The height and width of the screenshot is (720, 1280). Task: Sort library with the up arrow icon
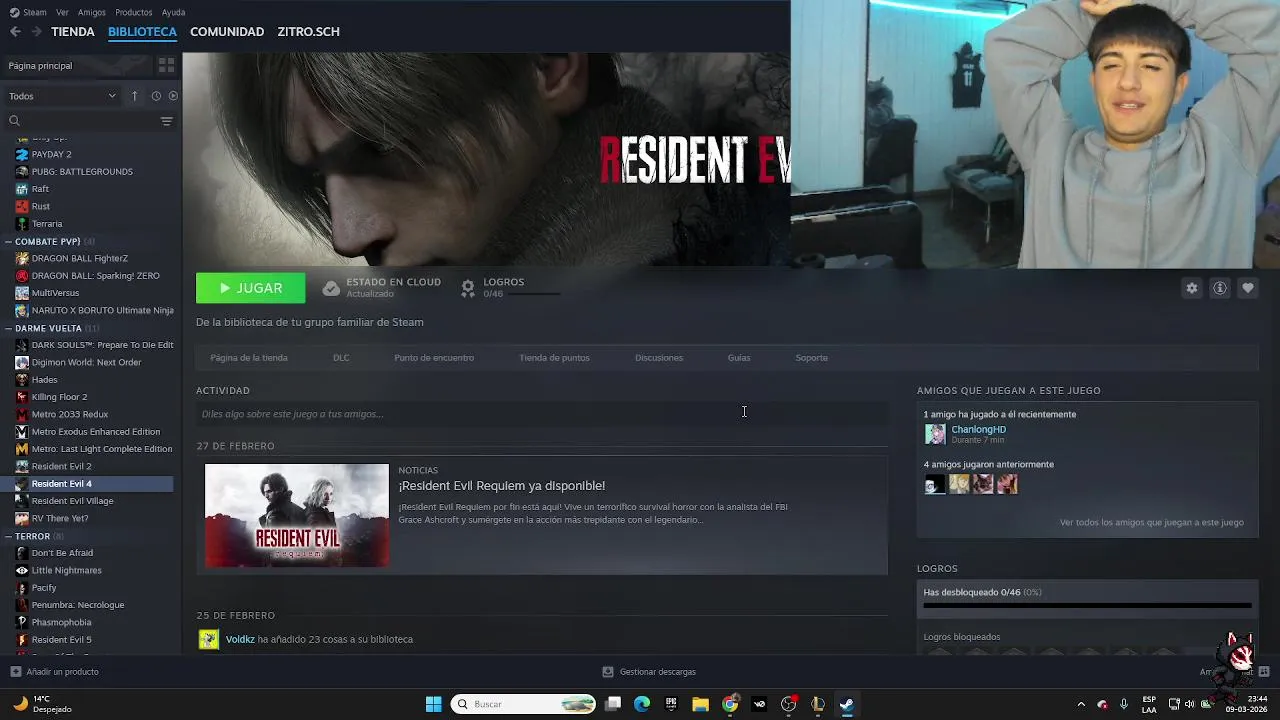[x=134, y=96]
